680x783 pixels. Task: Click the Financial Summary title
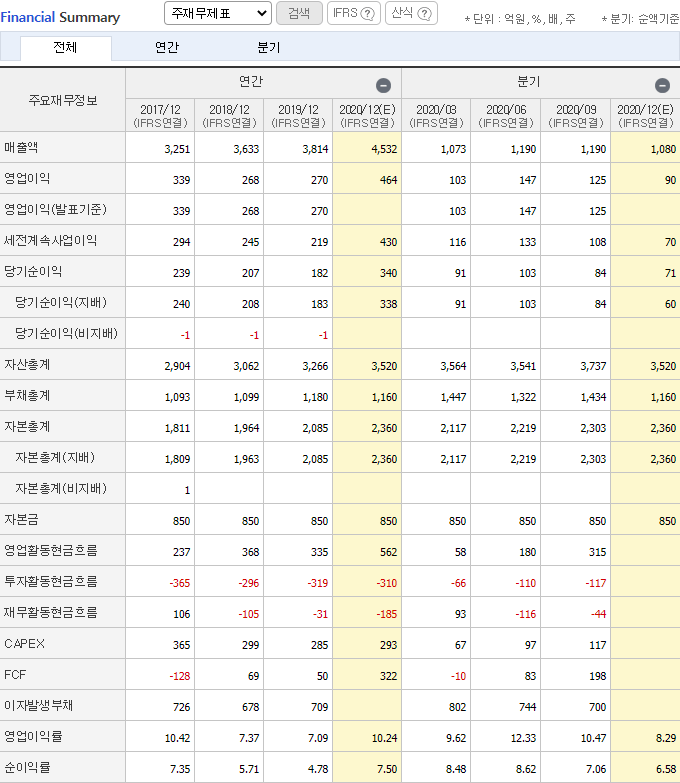coord(60,17)
